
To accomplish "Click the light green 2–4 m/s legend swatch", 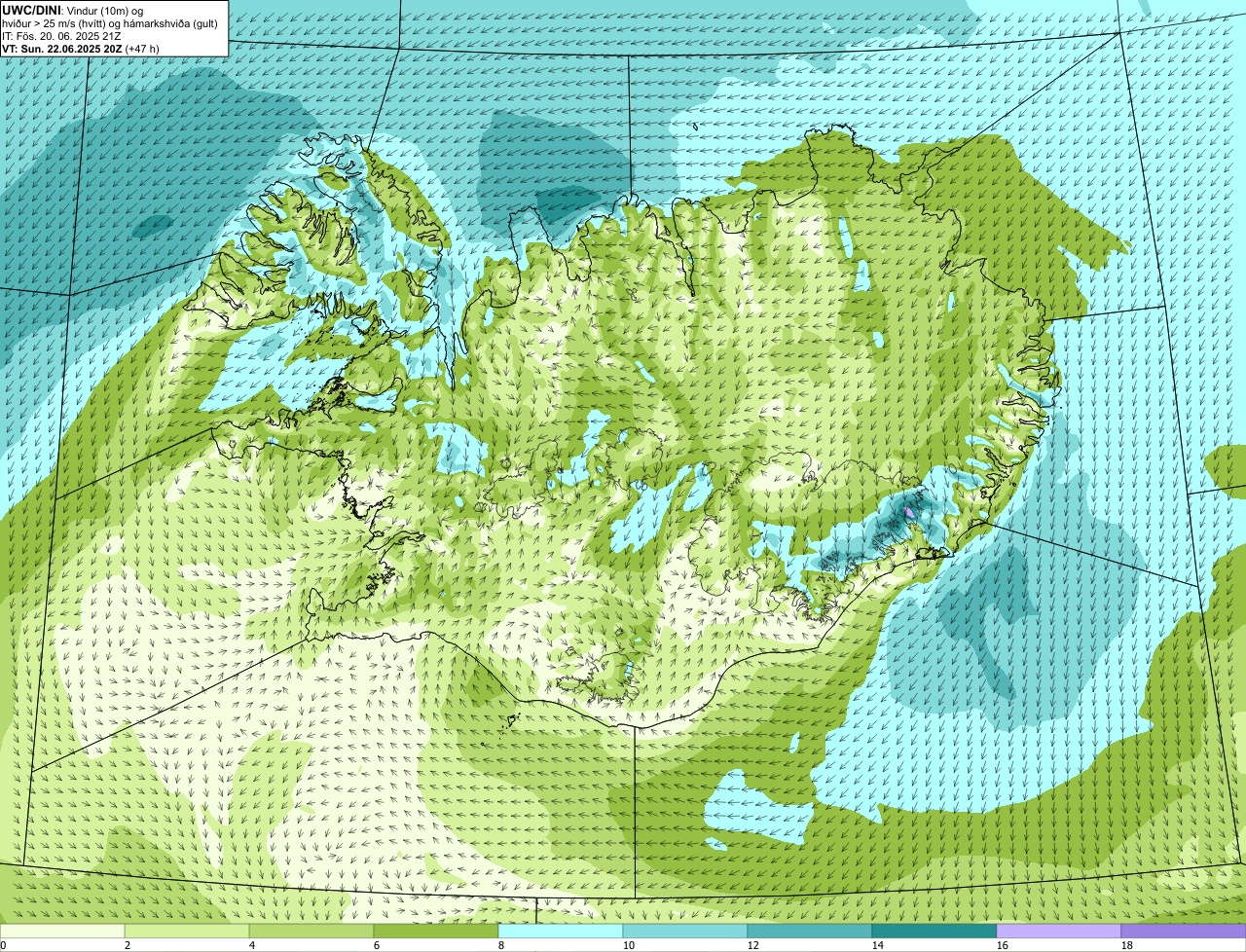I will (x=187, y=932).
